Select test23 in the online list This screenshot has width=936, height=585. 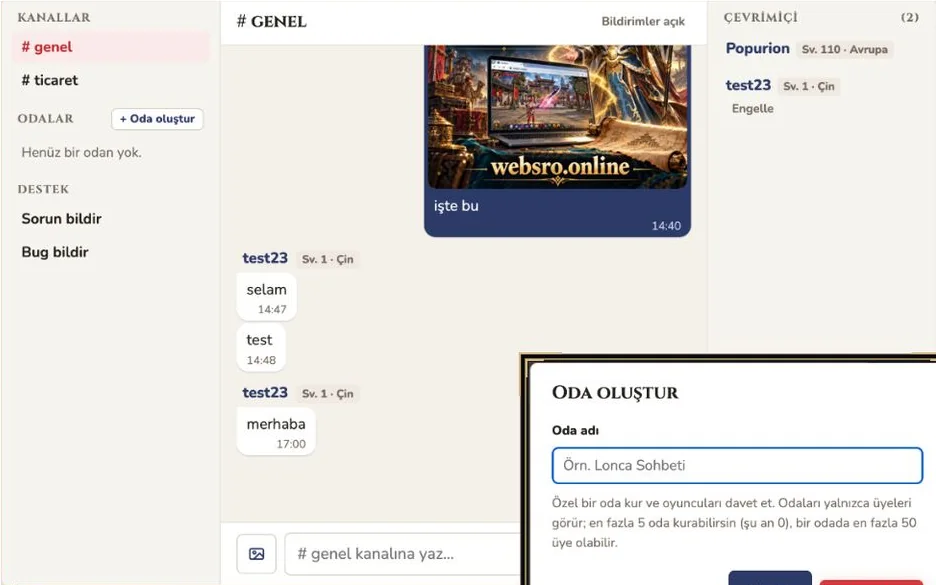pos(748,85)
